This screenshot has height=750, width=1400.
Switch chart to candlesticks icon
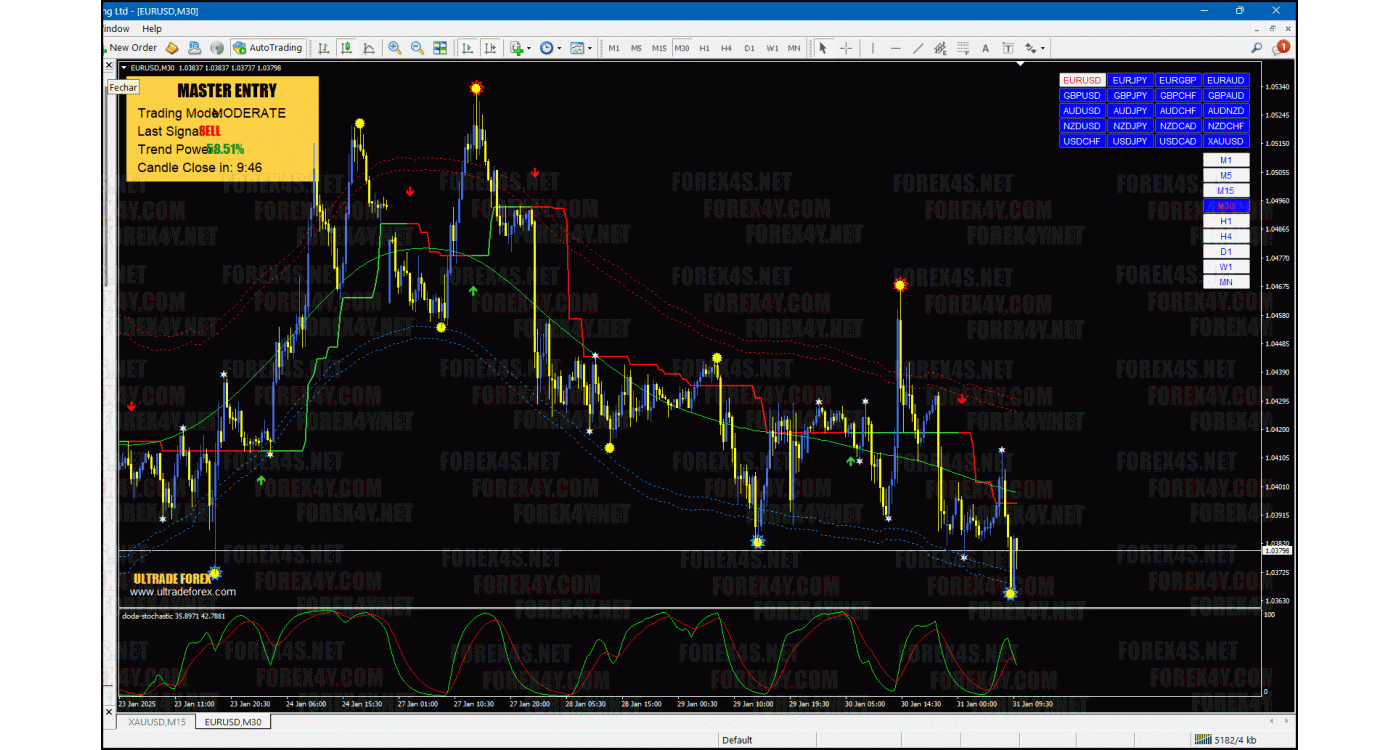346,48
